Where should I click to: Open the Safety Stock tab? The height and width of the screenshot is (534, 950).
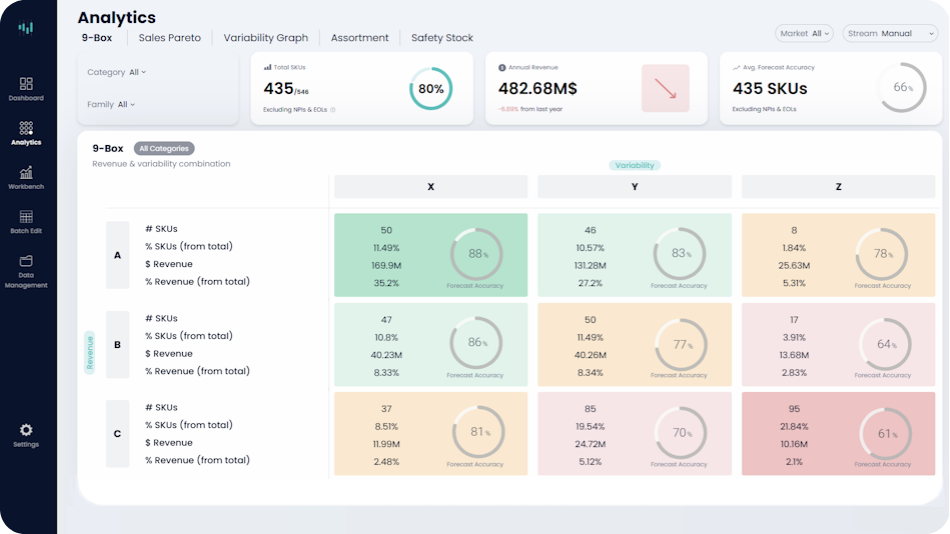(442, 38)
